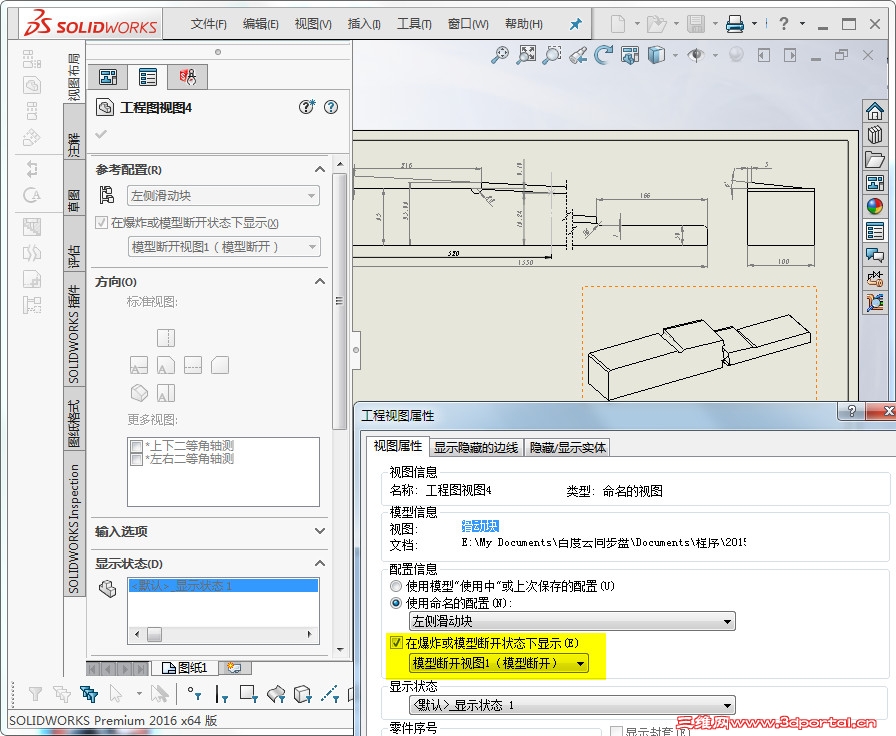Open the Appearances color ball icon

tap(874, 206)
